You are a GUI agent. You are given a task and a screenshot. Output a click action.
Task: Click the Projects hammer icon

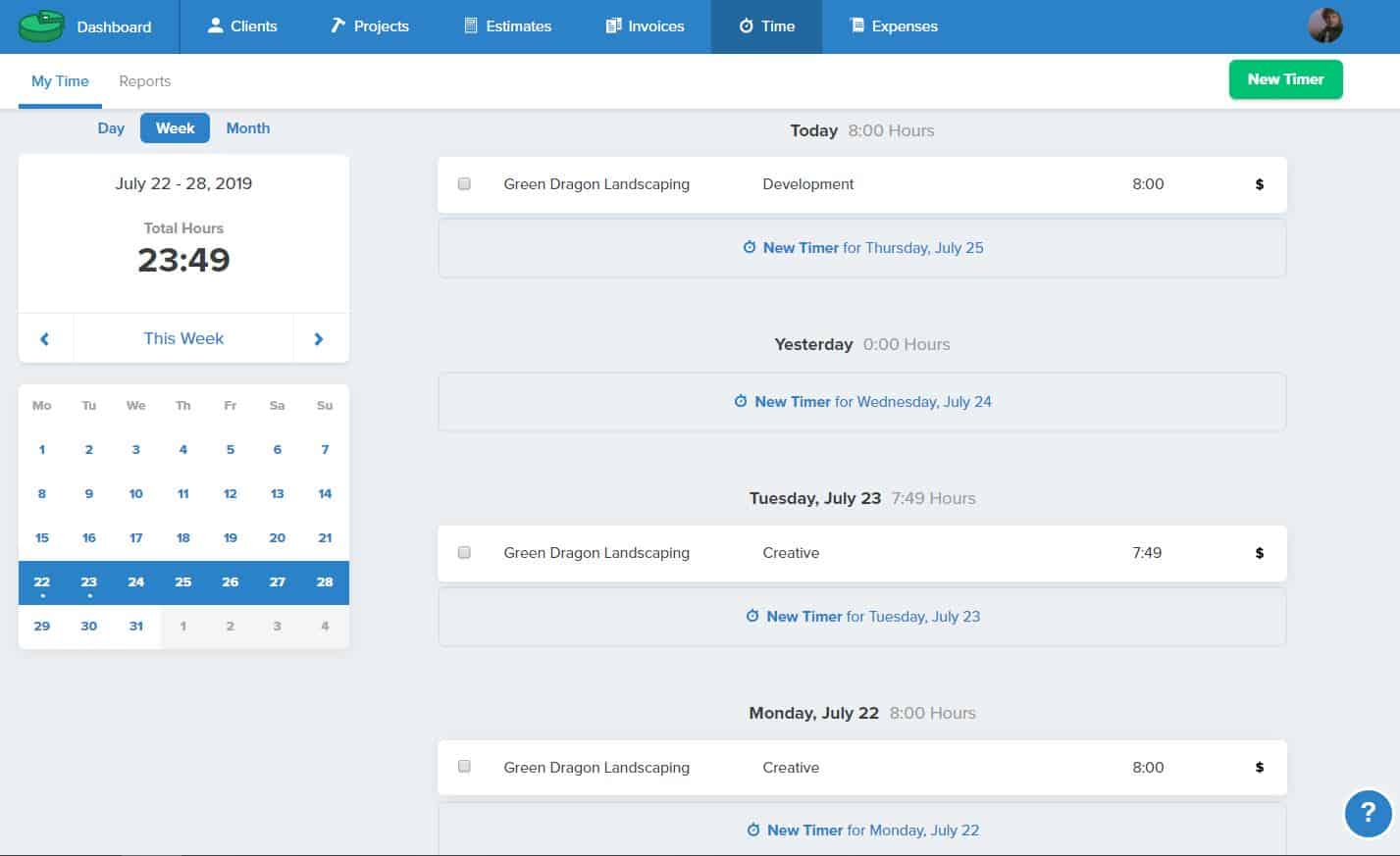coord(337,25)
